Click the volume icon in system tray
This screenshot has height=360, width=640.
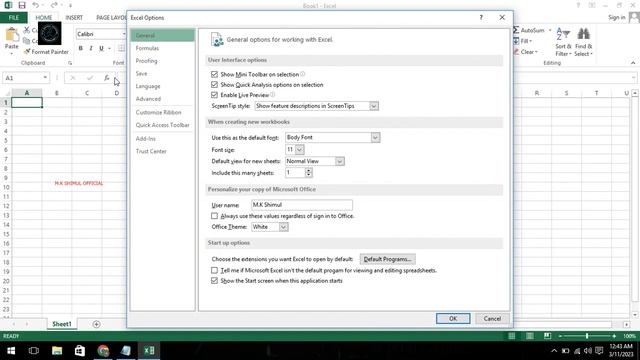click(x=588, y=351)
